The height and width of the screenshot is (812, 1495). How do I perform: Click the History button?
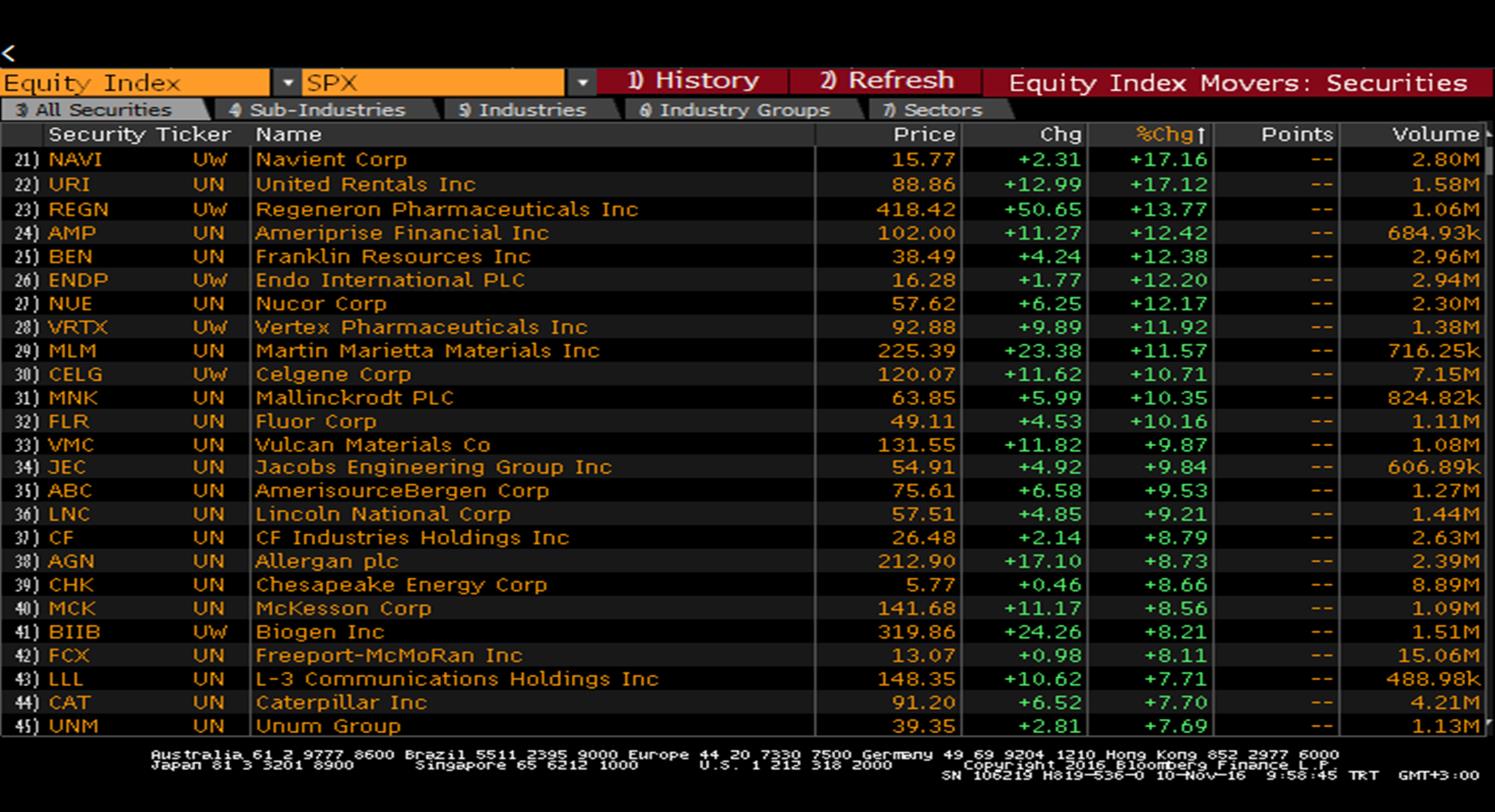coord(693,81)
